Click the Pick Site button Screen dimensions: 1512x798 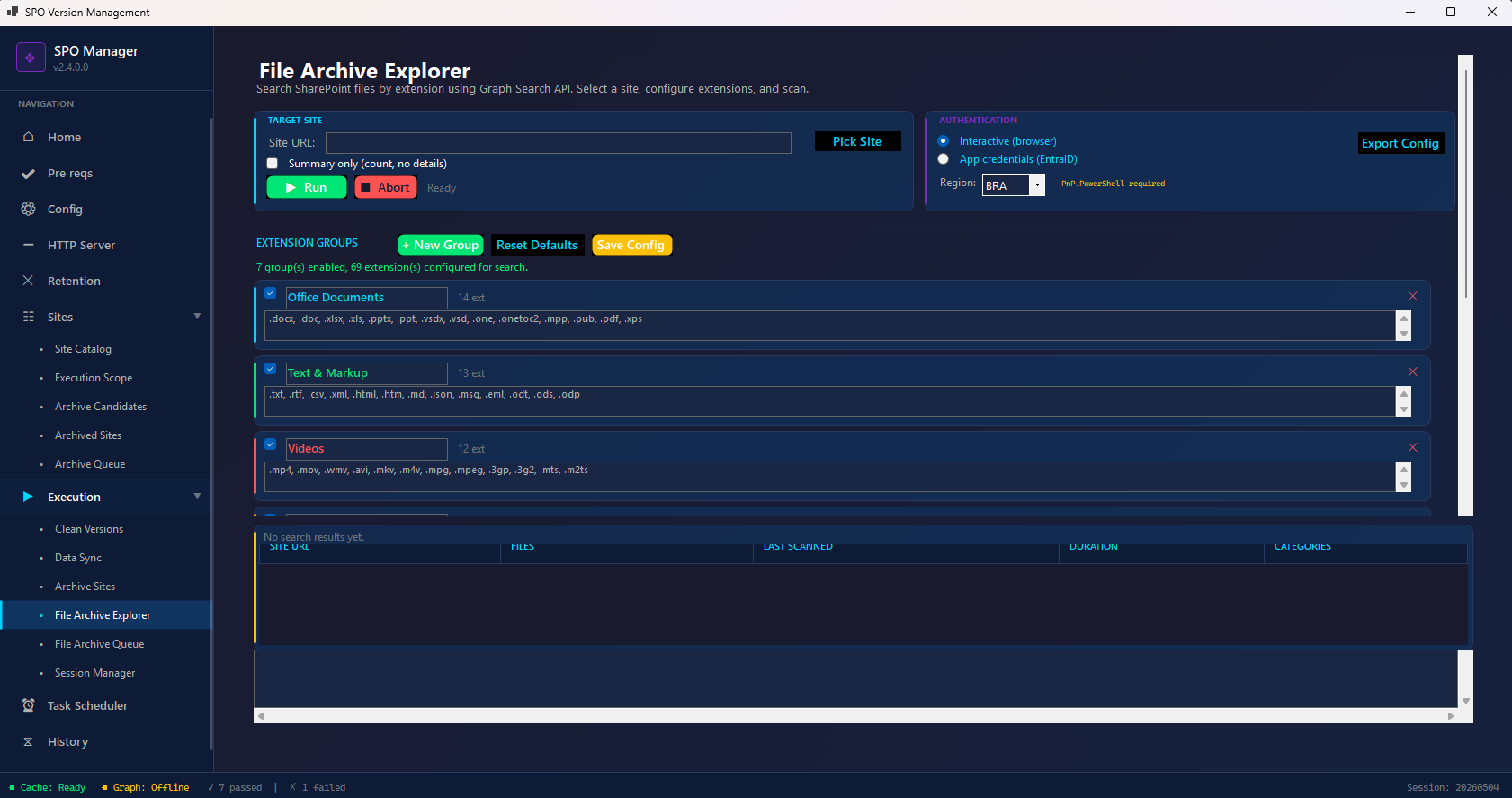857,141
